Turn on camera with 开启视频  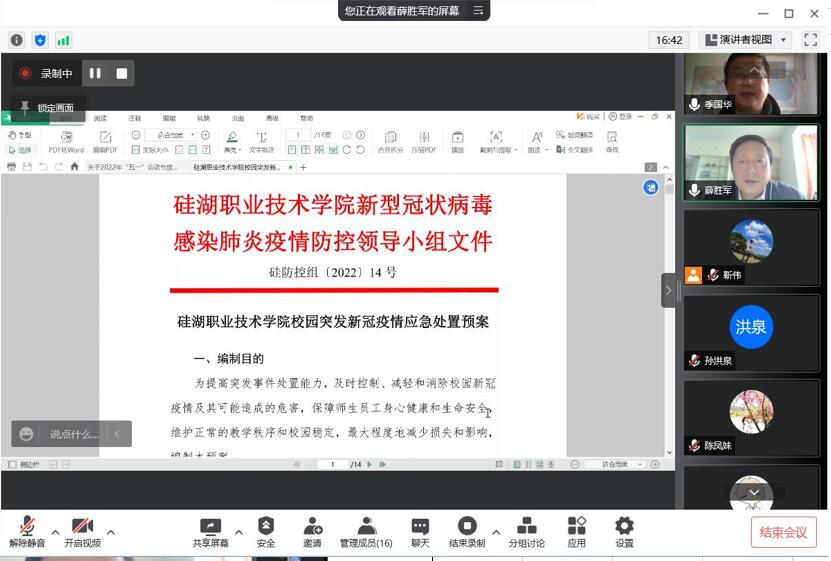[82, 532]
